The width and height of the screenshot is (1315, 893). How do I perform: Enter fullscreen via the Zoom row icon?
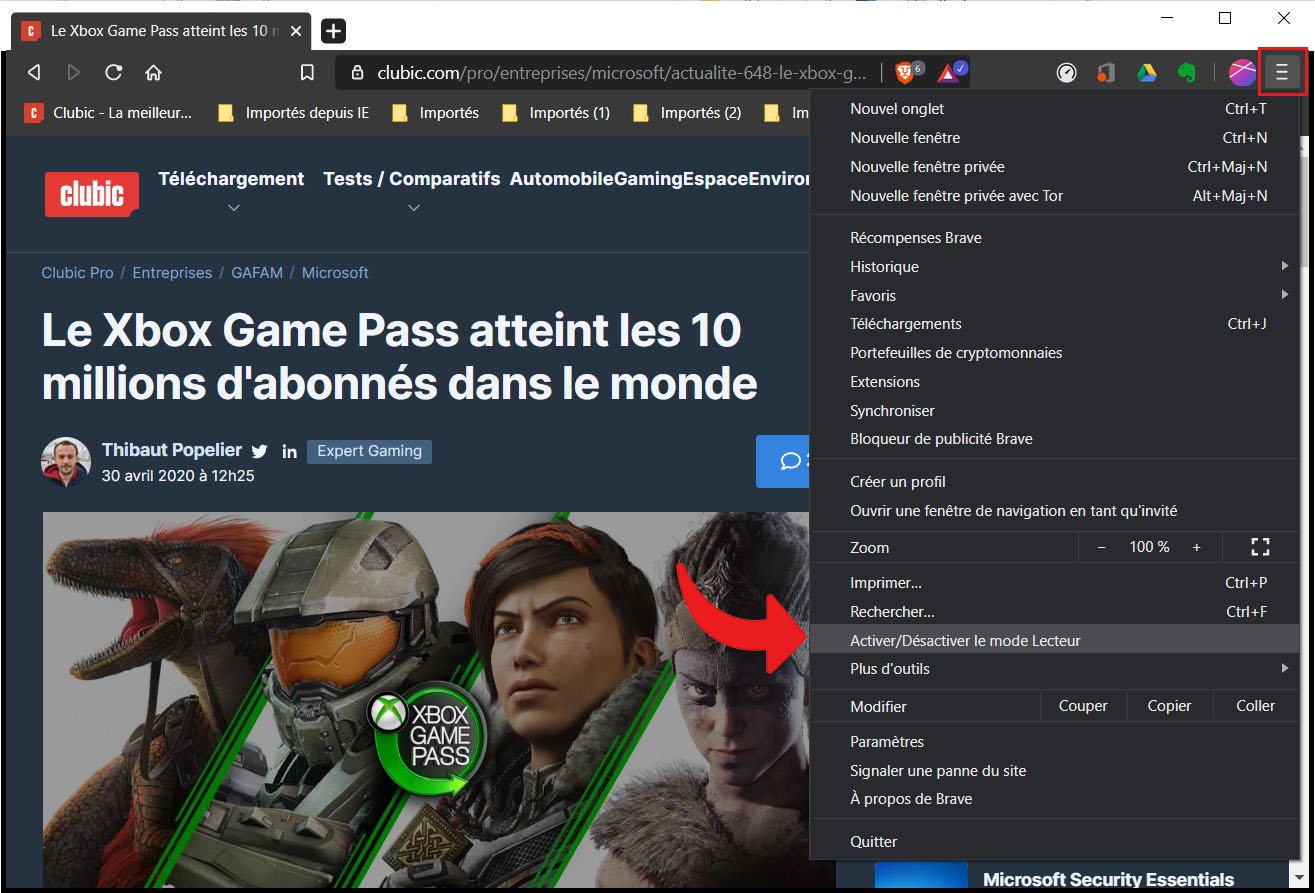point(1259,547)
